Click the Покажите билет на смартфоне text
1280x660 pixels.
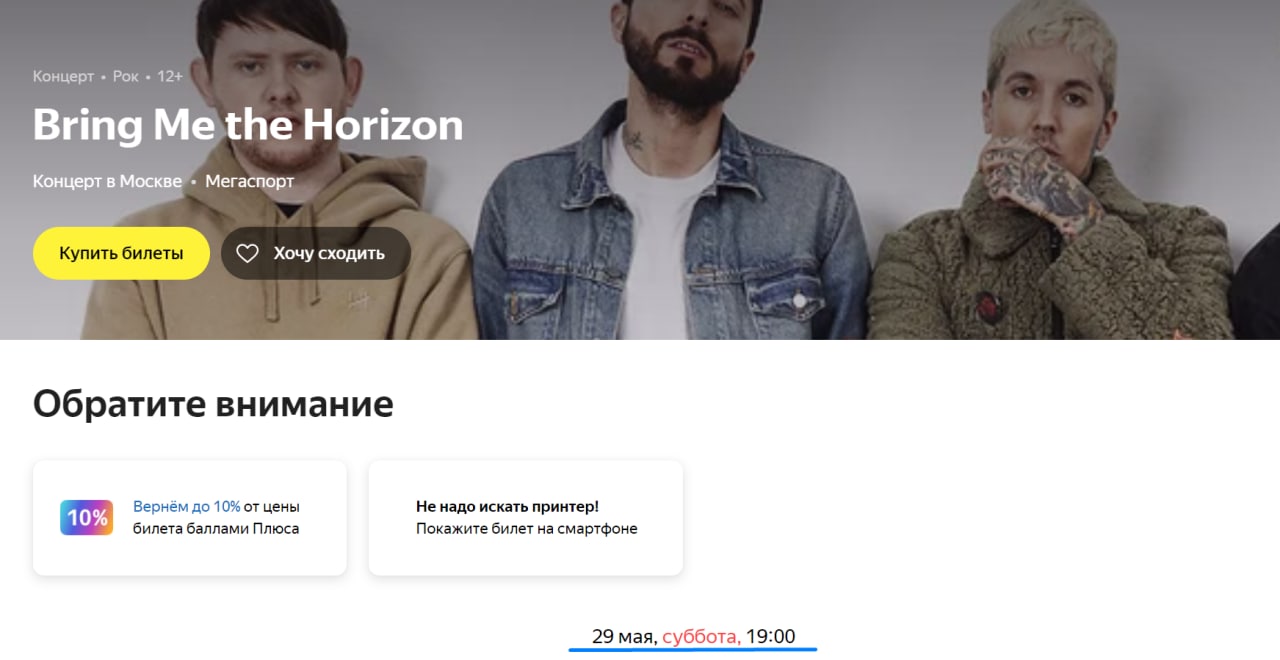click(x=526, y=528)
